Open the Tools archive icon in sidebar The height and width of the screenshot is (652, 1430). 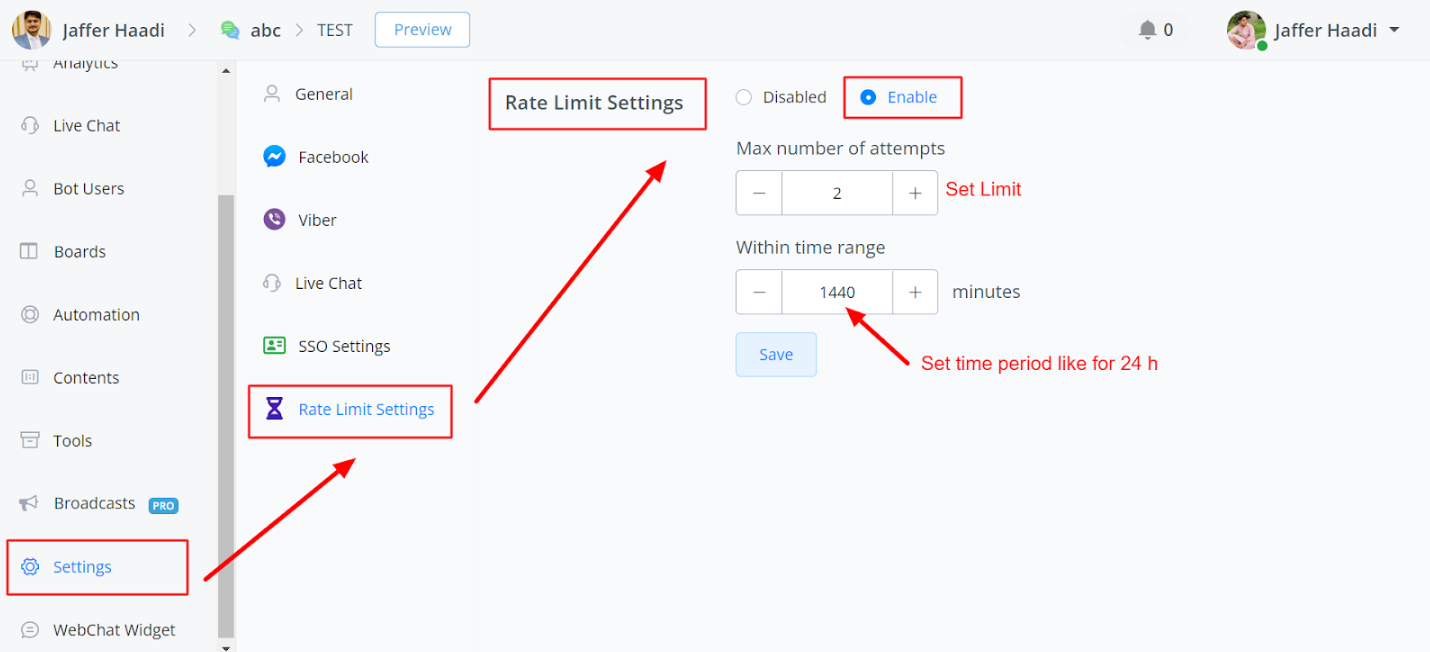click(x=30, y=440)
